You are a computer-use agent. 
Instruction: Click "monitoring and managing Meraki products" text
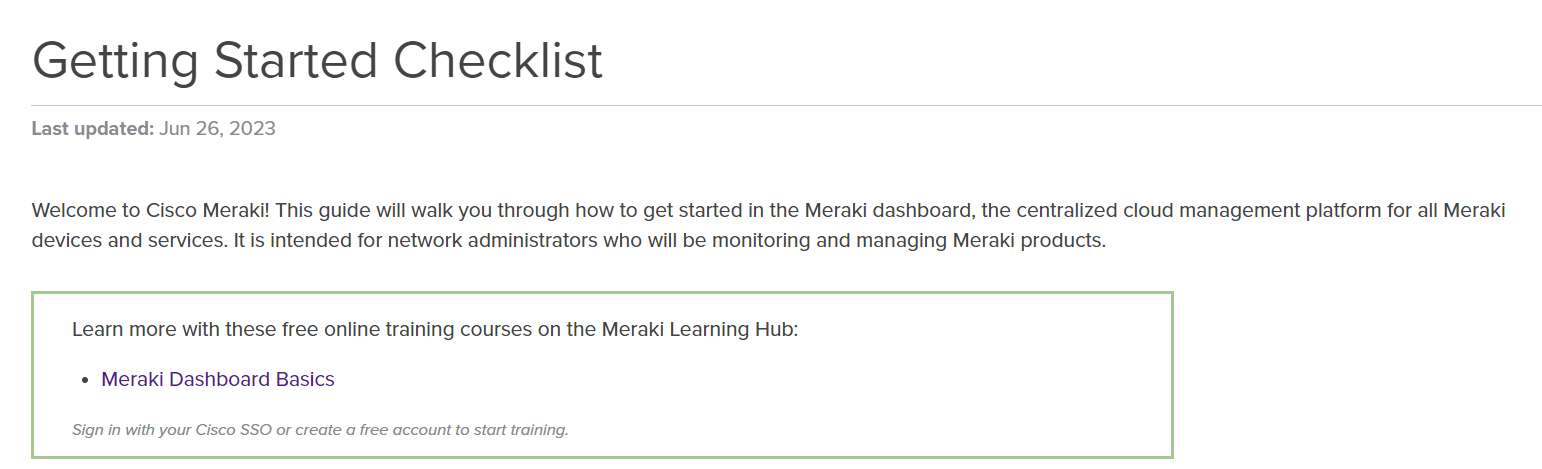(907, 242)
